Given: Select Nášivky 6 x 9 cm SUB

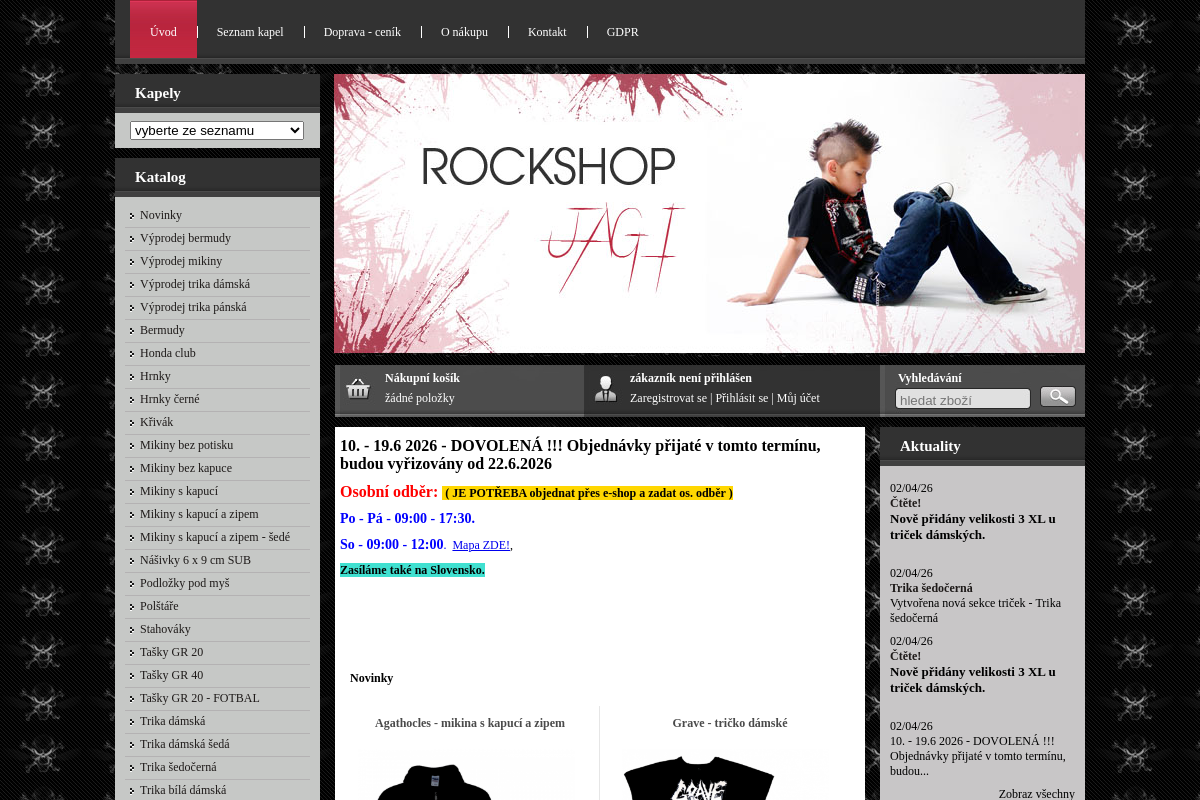Looking at the screenshot, I should 195,560.
